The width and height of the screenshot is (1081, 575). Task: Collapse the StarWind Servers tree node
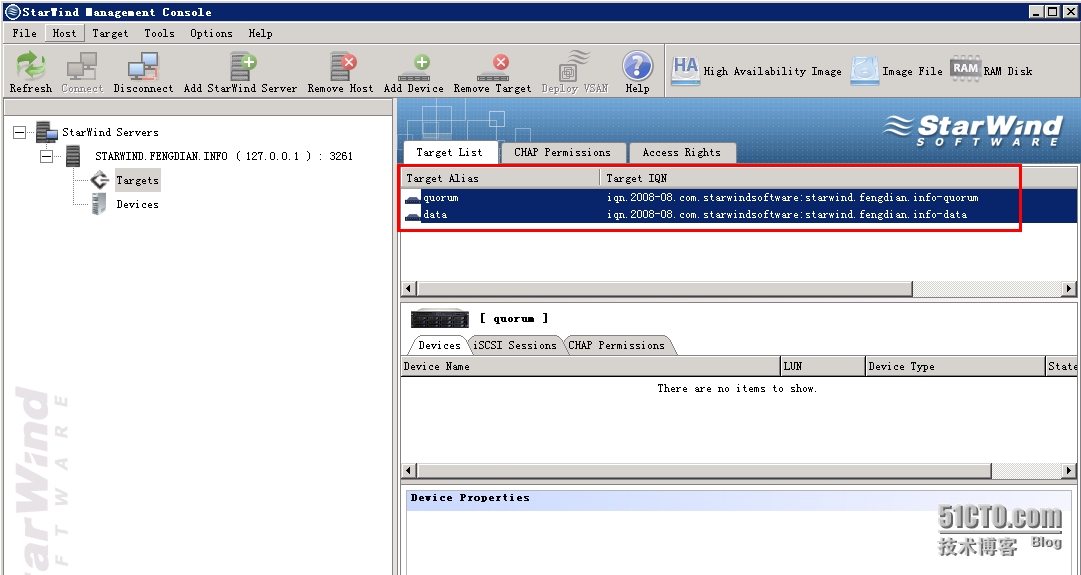19,132
